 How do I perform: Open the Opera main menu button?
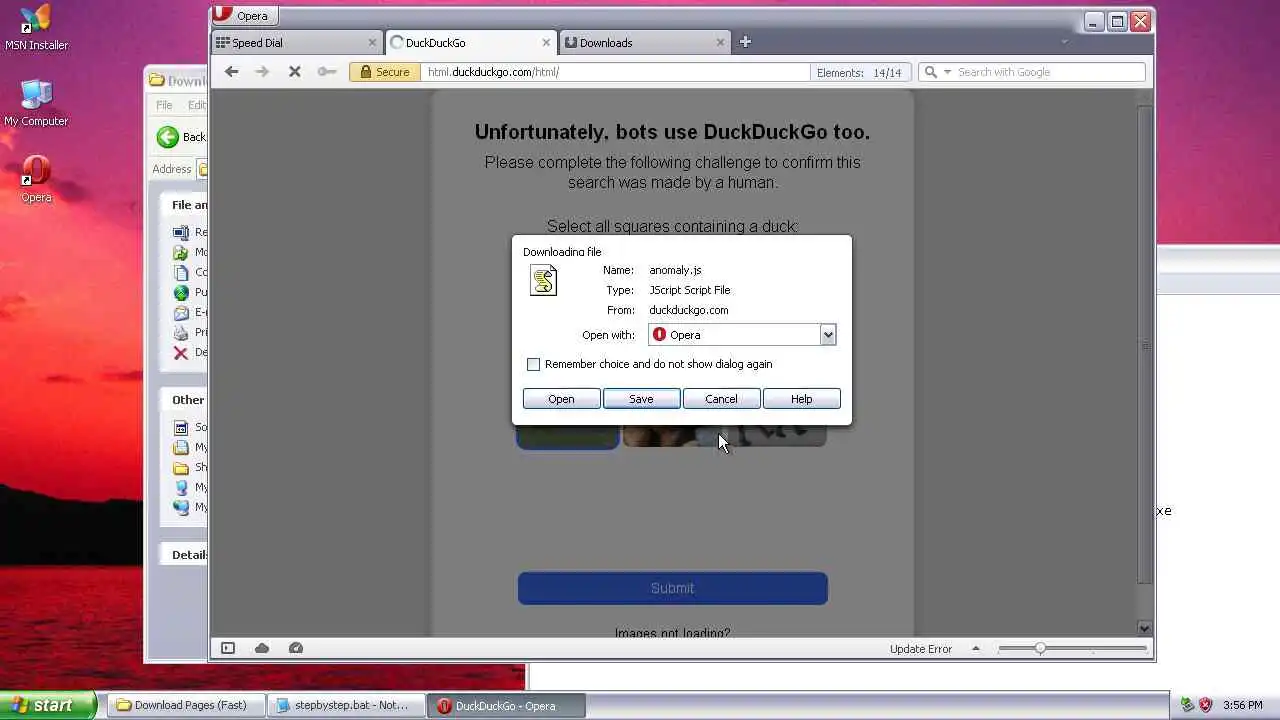(x=244, y=15)
